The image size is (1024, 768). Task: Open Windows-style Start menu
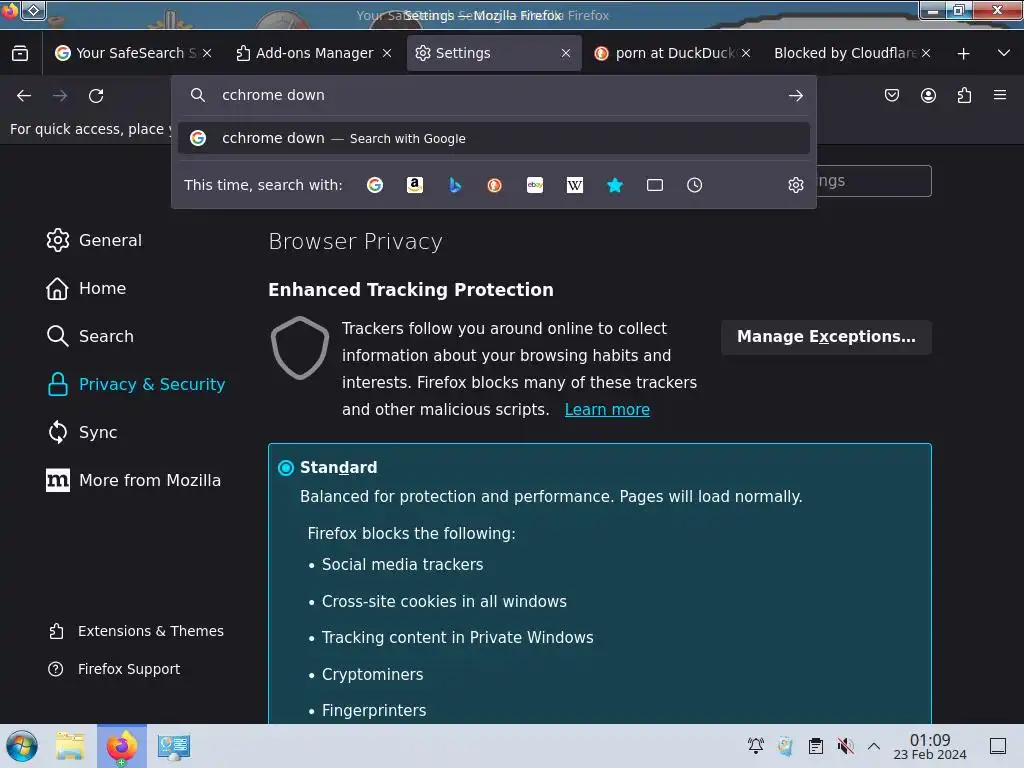coord(22,746)
